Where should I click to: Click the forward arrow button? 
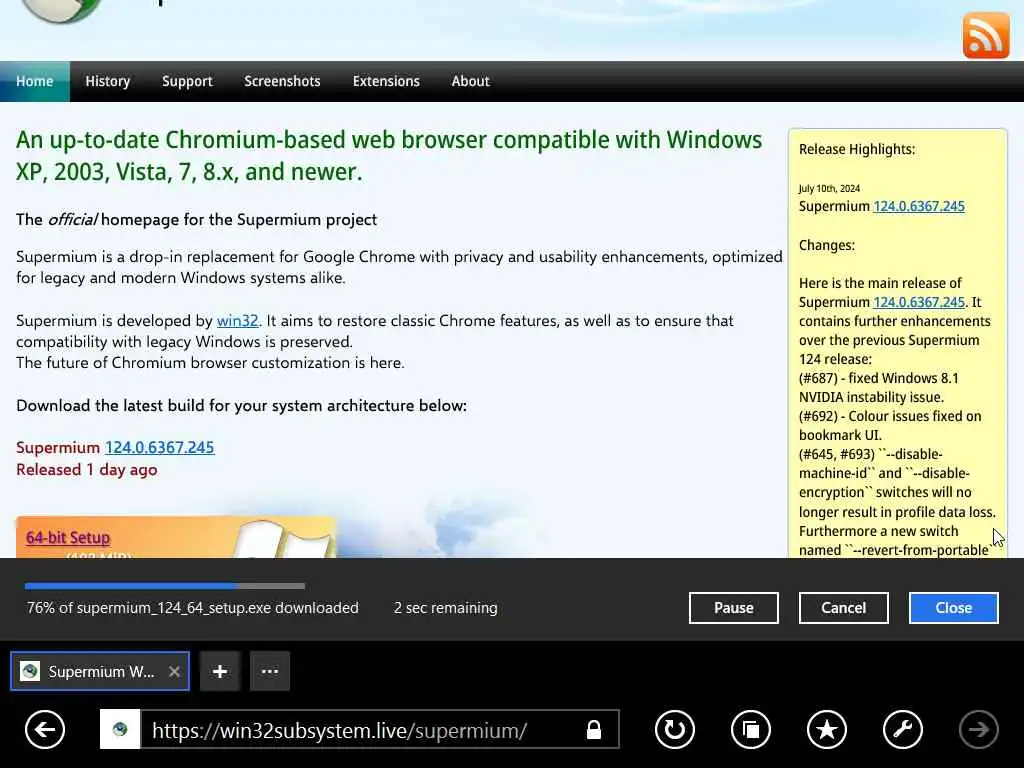point(978,729)
